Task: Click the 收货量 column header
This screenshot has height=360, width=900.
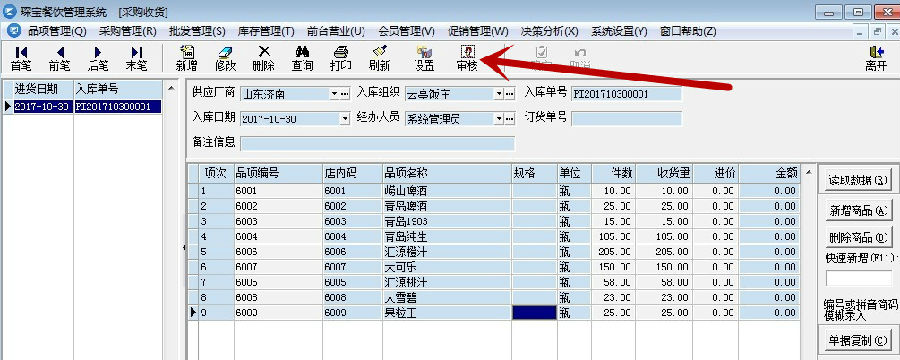Action: (664, 173)
